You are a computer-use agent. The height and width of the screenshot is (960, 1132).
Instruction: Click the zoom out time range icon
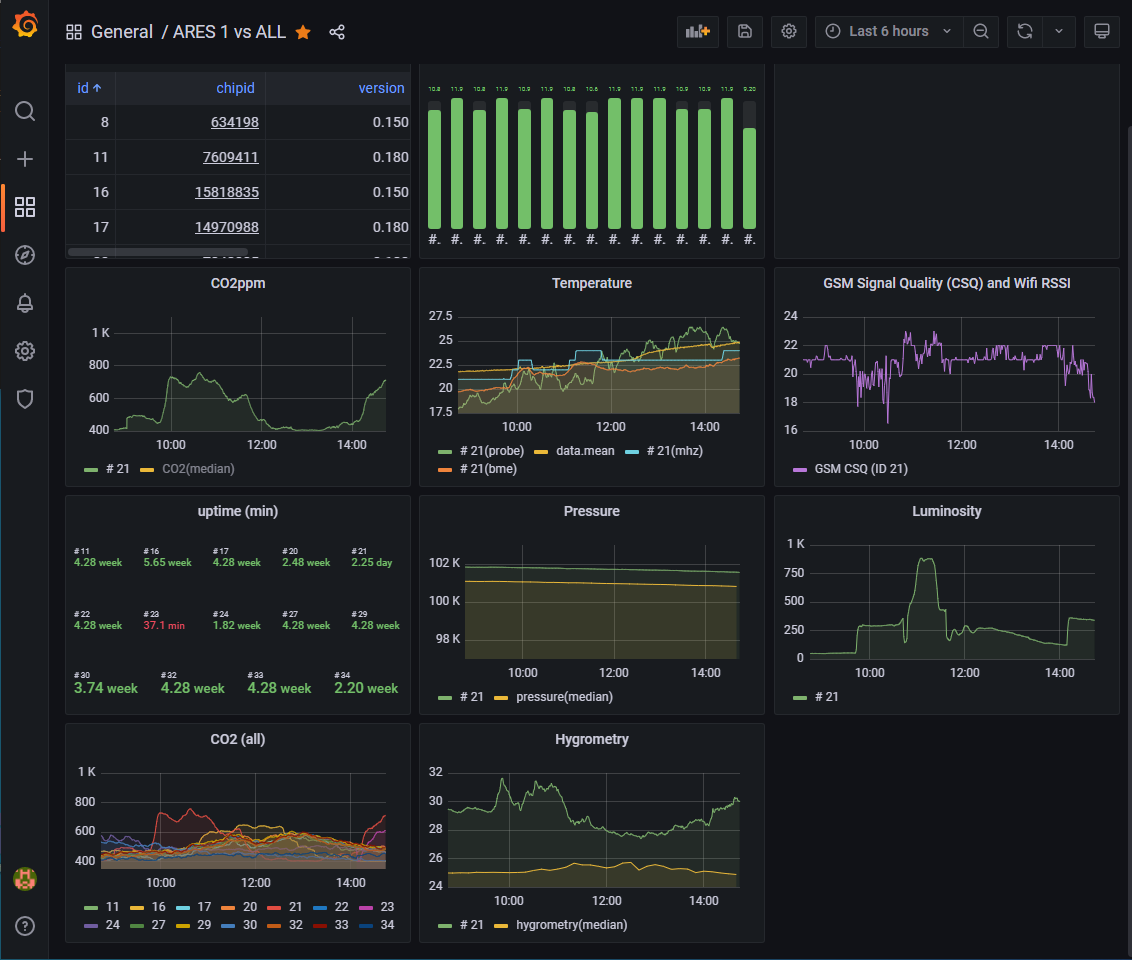tap(980, 32)
